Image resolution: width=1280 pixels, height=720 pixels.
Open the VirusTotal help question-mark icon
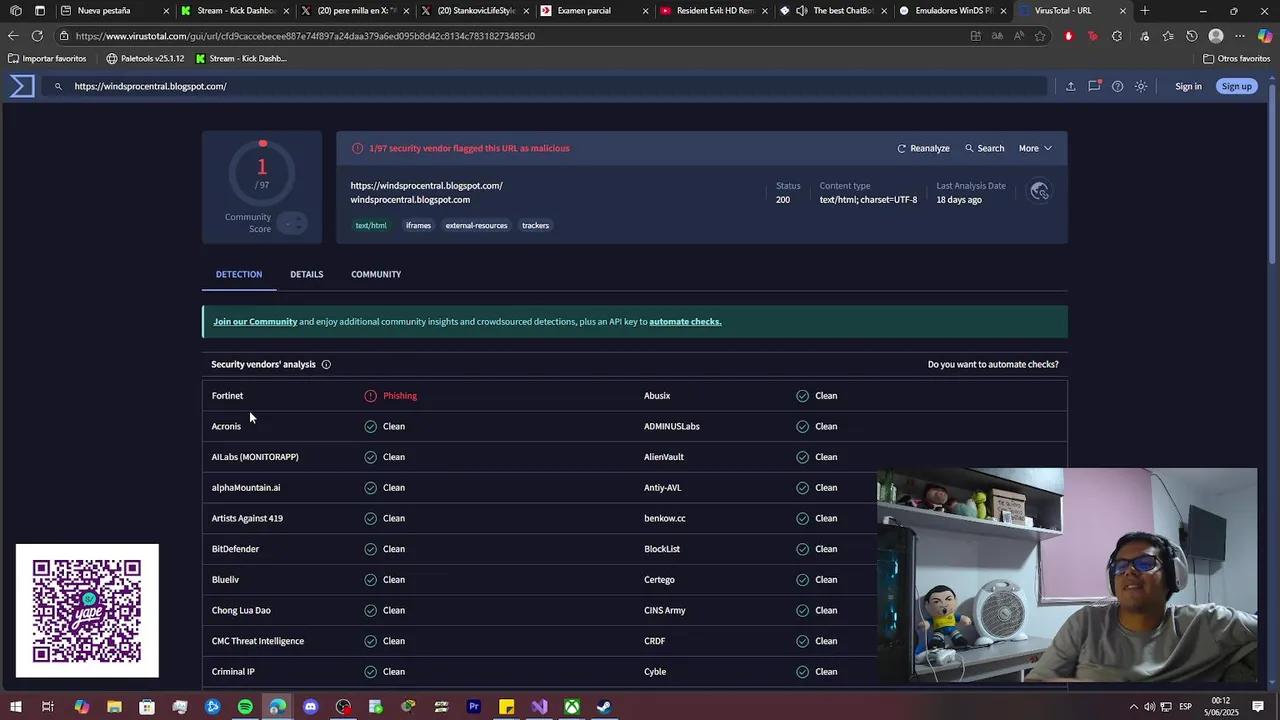tap(1117, 86)
